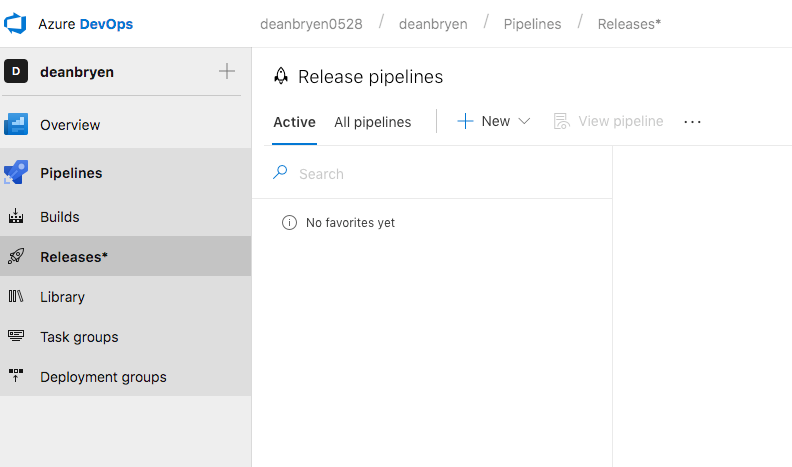The height and width of the screenshot is (467, 792).
Task: Click the Releases rocket icon in sidebar
Action: pyautogui.click(x=16, y=257)
